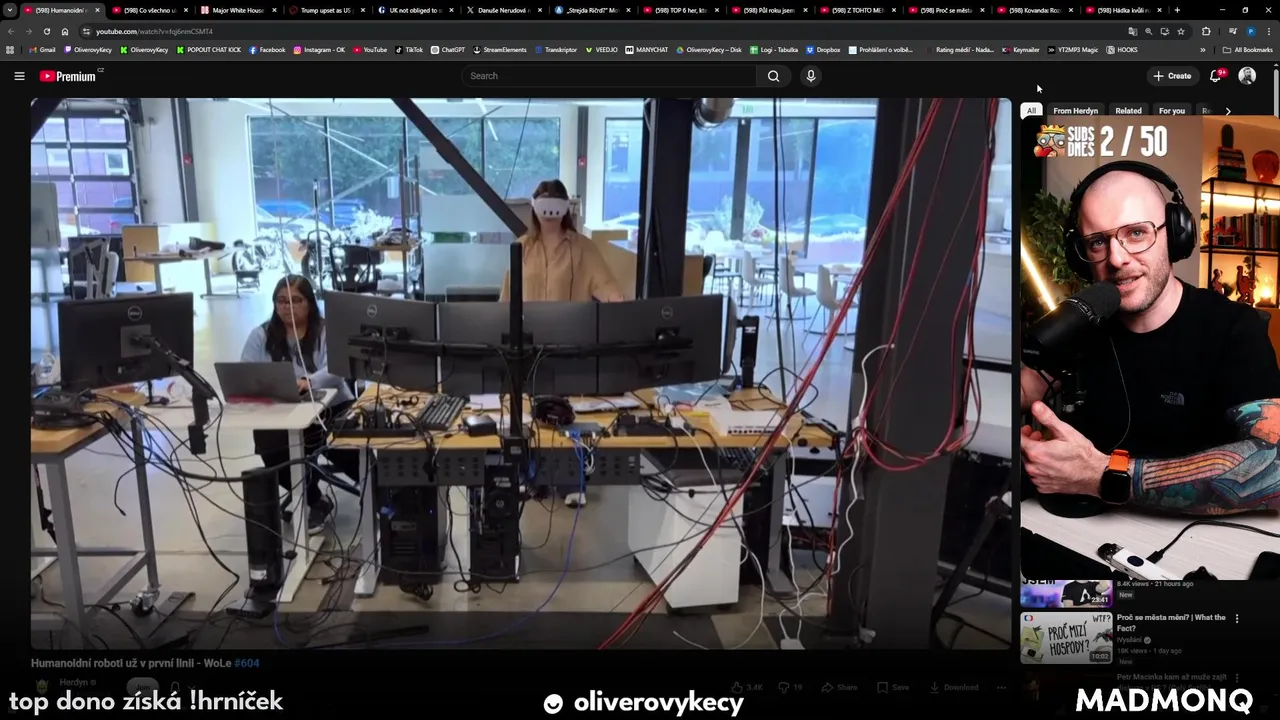This screenshot has width=1280, height=720.
Task: Open the Facebook bookmark
Action: 267,49
